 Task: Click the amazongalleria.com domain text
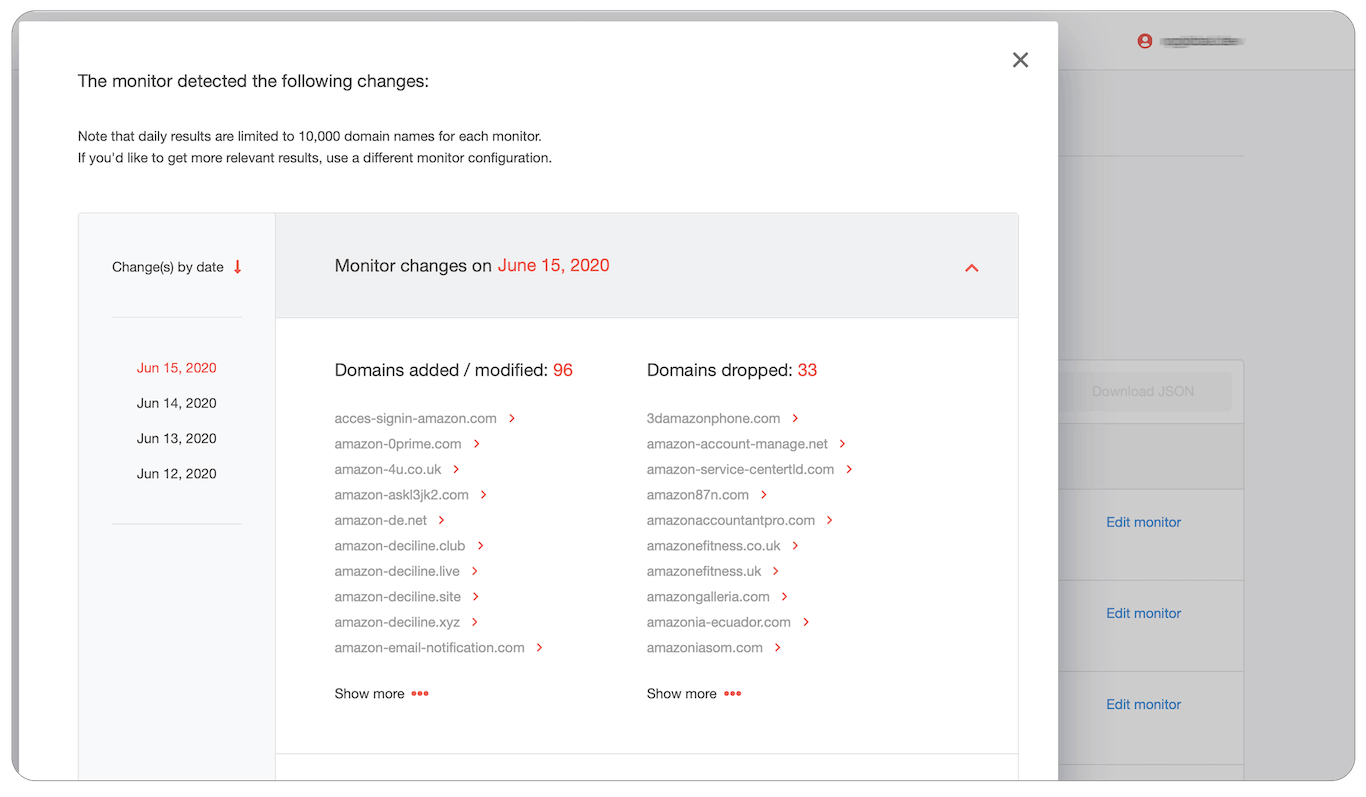pyautogui.click(x=708, y=597)
